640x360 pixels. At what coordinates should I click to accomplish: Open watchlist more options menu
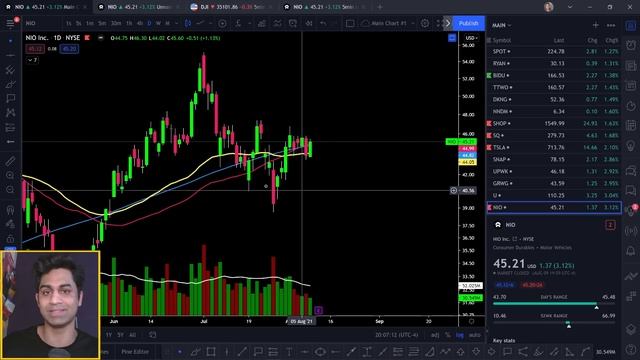point(611,25)
